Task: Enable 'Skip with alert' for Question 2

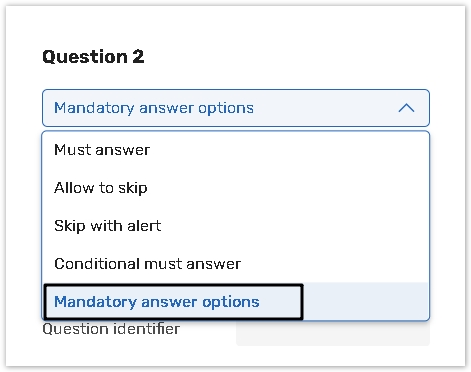Action: coord(236,226)
